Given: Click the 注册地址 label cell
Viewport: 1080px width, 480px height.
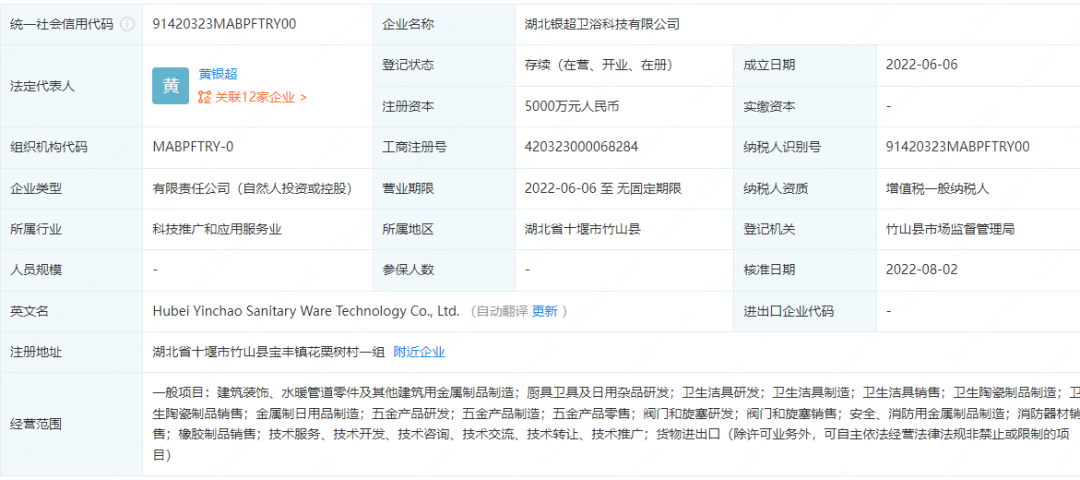Looking at the screenshot, I should click(x=71, y=352).
